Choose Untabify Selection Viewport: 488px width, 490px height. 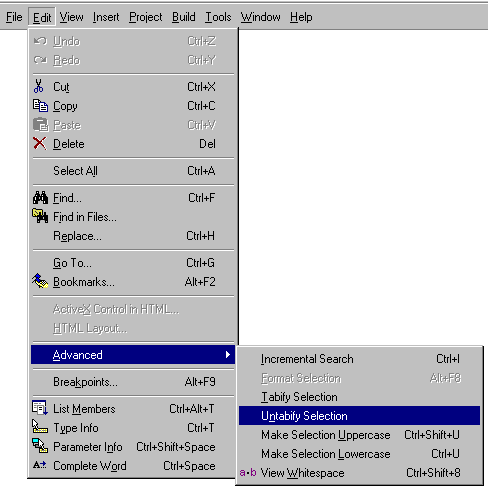pos(359,416)
